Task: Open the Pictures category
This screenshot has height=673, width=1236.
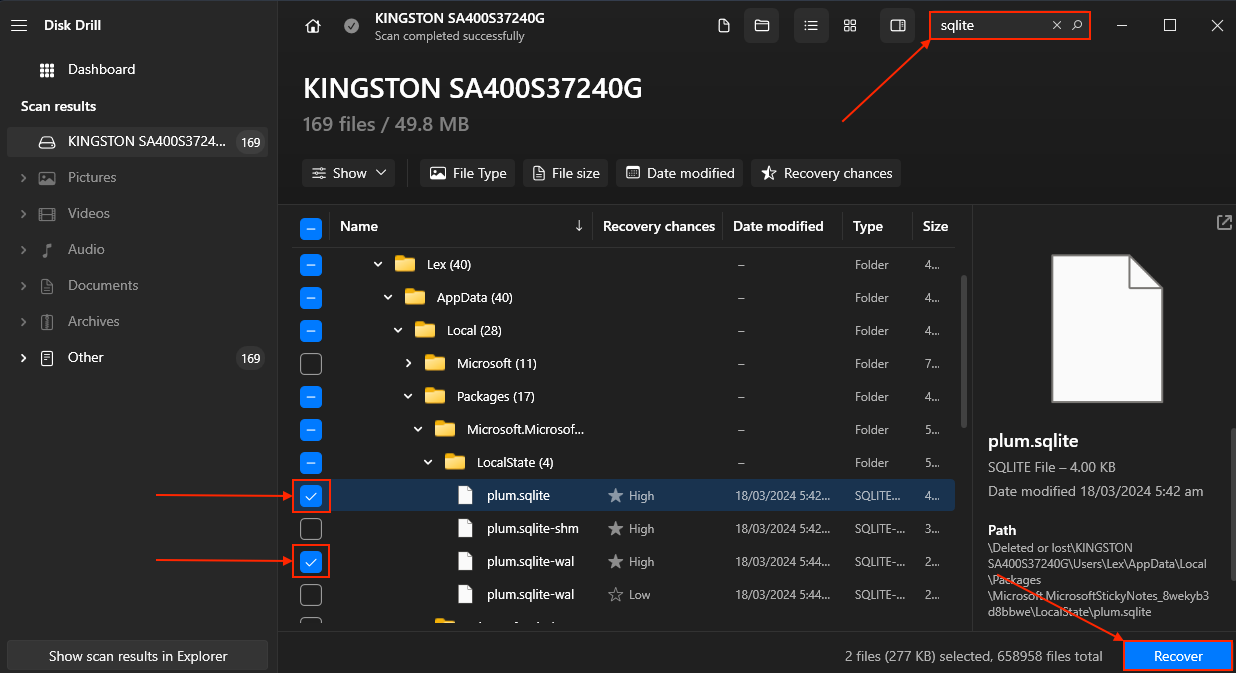Action: tap(92, 177)
